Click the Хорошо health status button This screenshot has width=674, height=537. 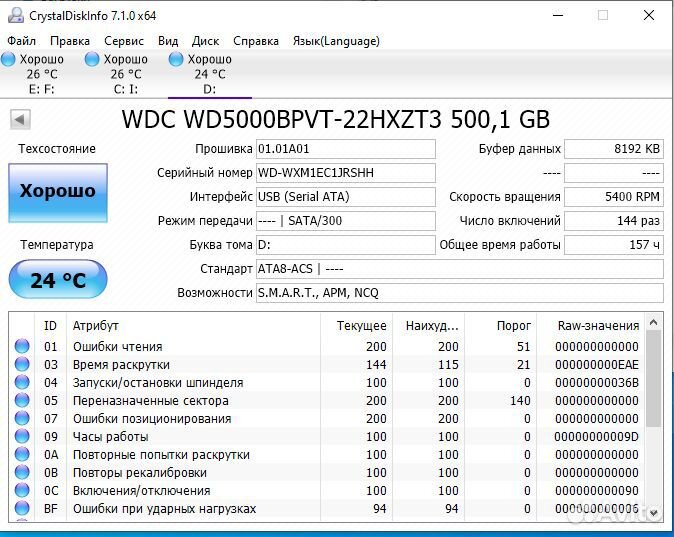pos(58,193)
